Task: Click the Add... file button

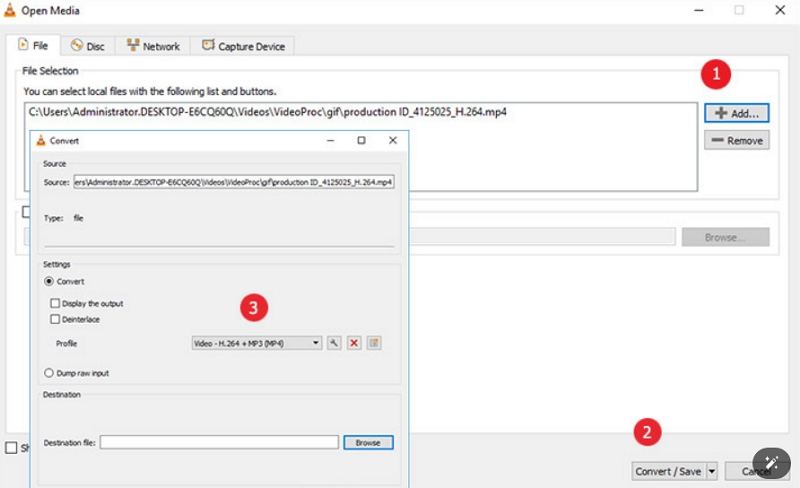Action: pos(736,113)
